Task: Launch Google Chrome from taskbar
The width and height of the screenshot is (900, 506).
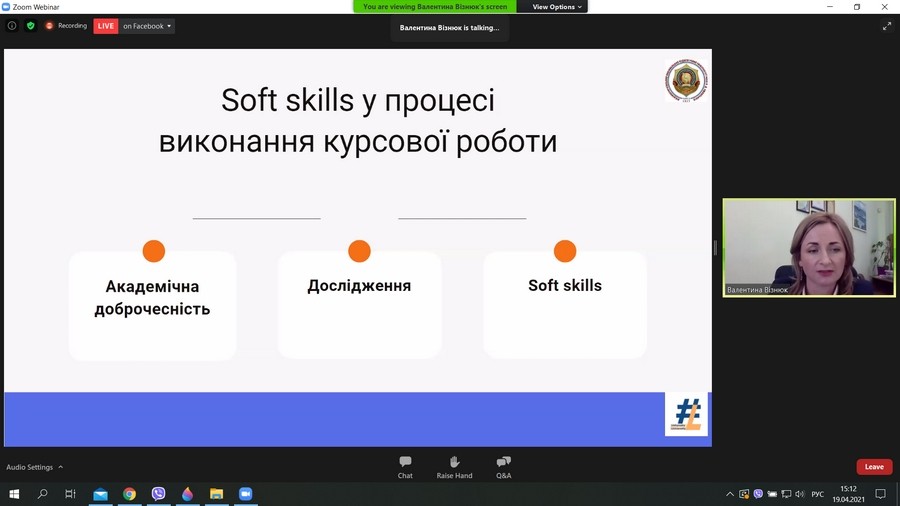Action: pos(129,494)
